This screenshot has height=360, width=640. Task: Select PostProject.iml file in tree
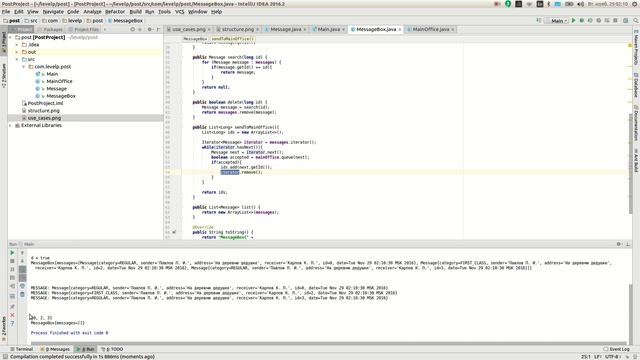(45, 103)
